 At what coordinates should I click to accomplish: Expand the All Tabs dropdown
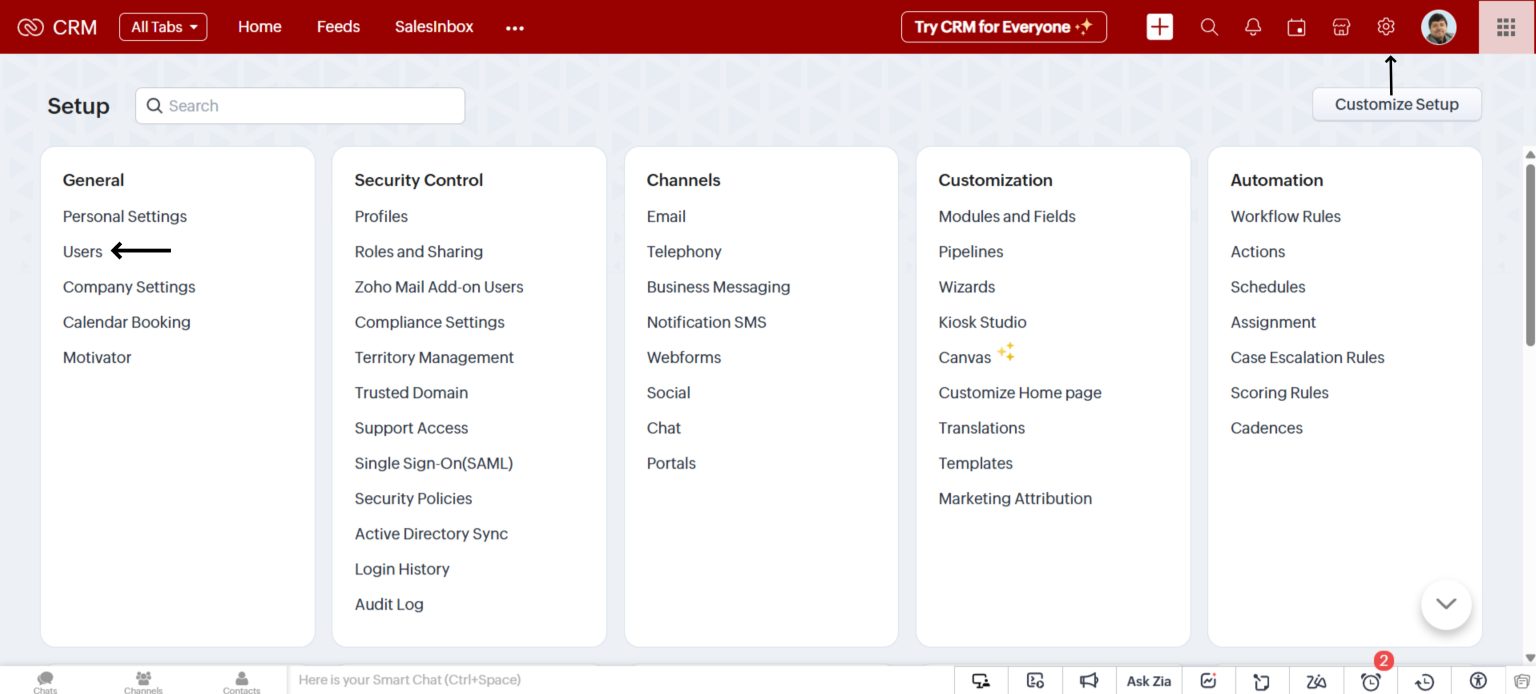point(163,27)
